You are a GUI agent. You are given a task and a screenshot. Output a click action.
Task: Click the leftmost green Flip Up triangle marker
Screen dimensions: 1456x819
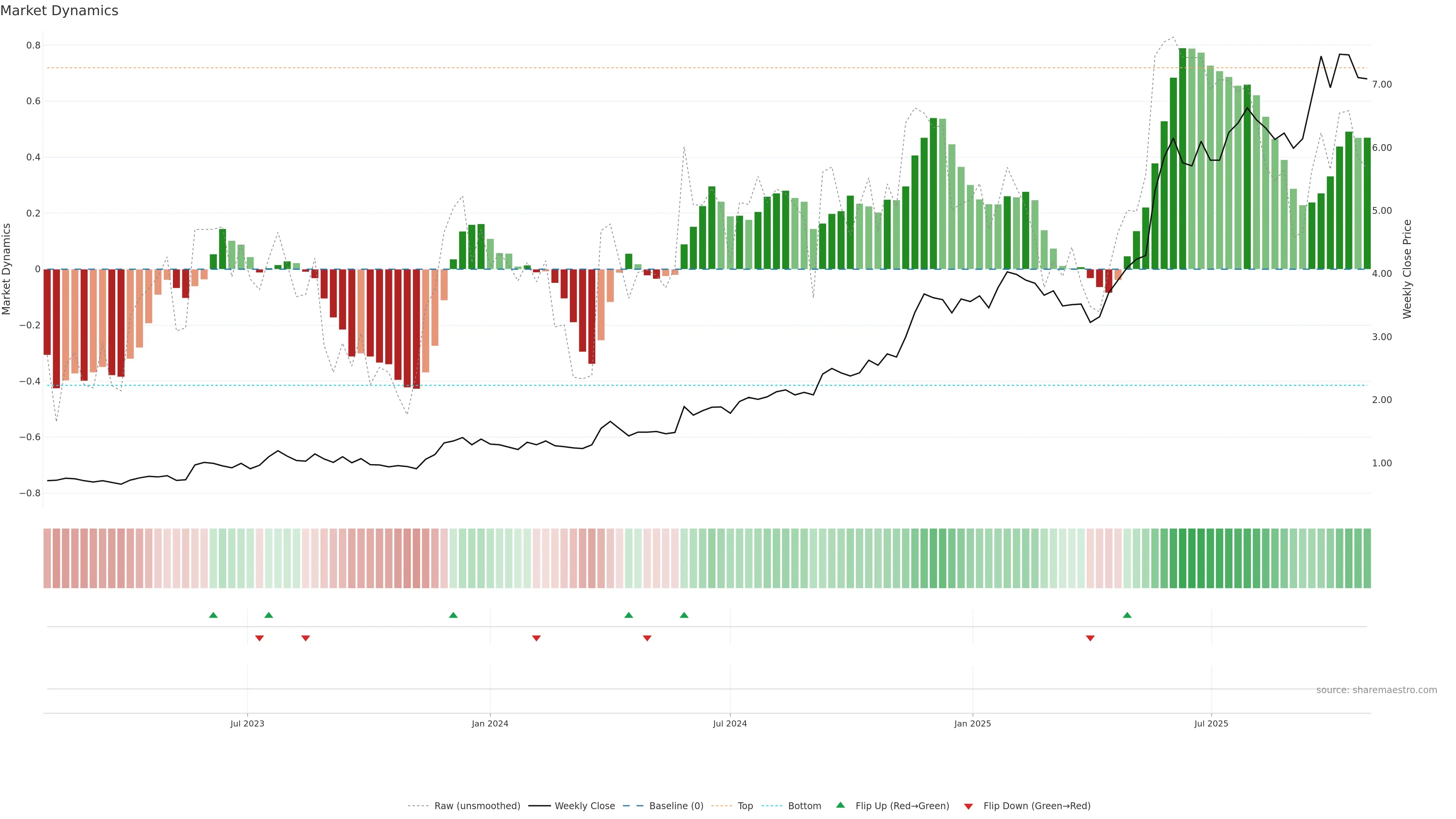(x=213, y=615)
